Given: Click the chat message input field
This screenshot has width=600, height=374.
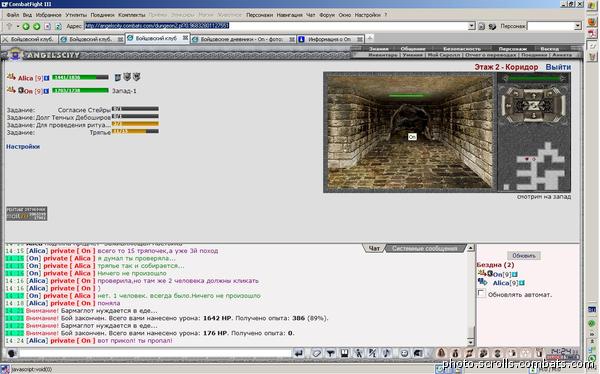Looking at the screenshot, I should (x=155, y=353).
